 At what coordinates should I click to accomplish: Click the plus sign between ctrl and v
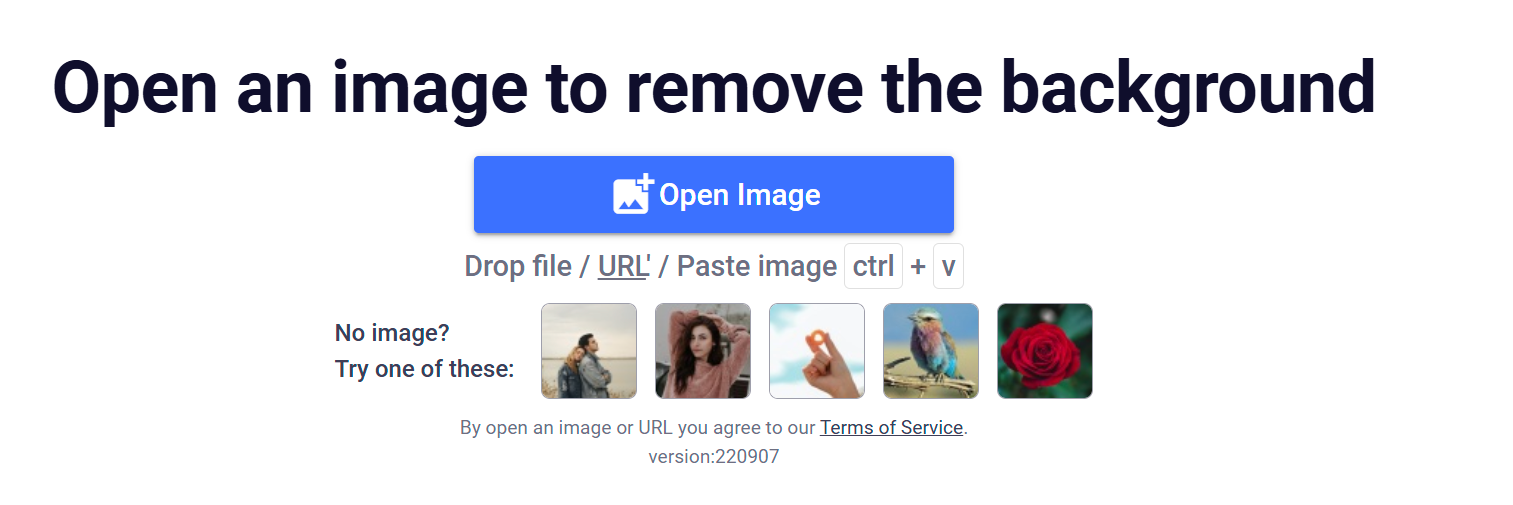pos(918,267)
